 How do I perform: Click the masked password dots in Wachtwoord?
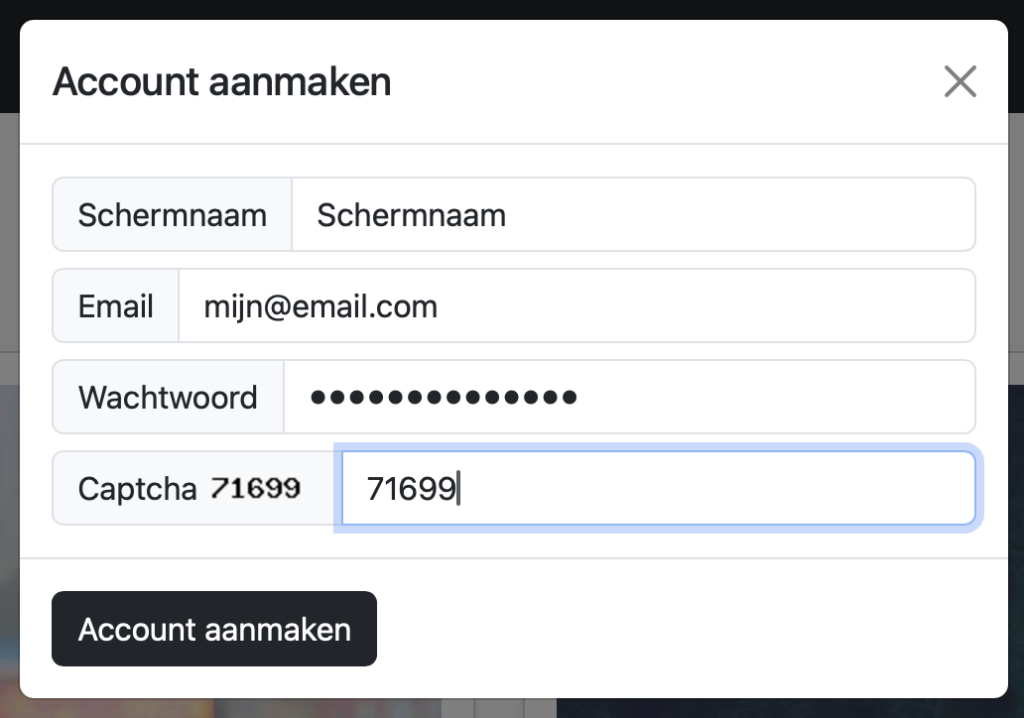(x=443, y=398)
